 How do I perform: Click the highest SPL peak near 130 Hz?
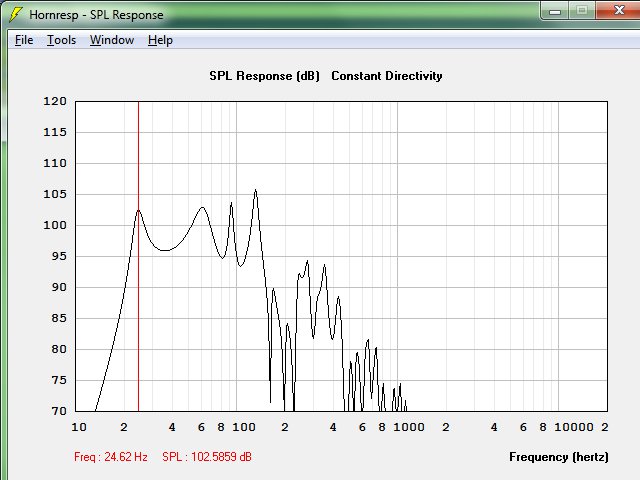[x=256, y=191]
